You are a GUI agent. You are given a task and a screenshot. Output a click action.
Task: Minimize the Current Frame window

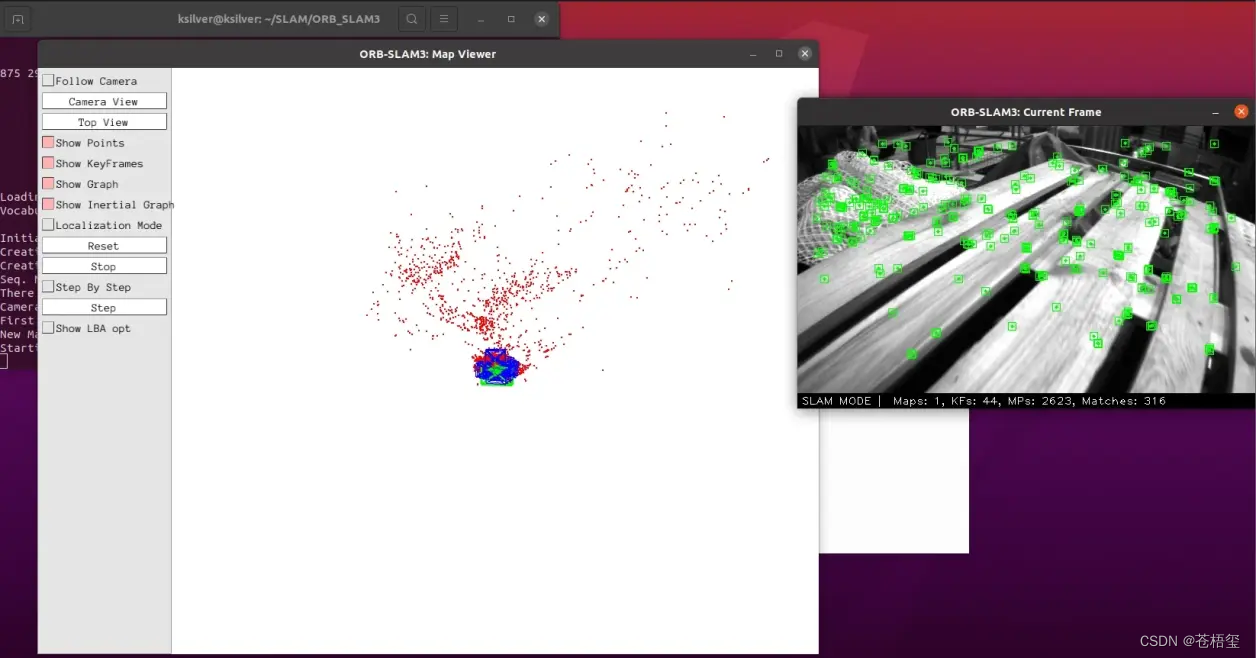(x=1216, y=112)
